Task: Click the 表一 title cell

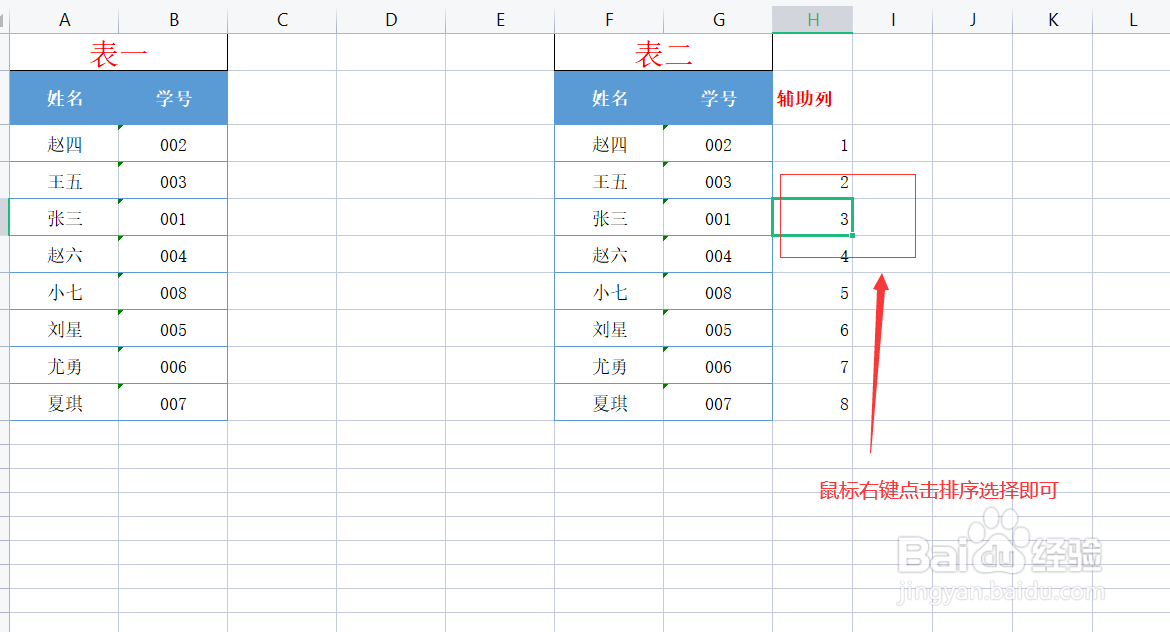Action: click(x=117, y=51)
